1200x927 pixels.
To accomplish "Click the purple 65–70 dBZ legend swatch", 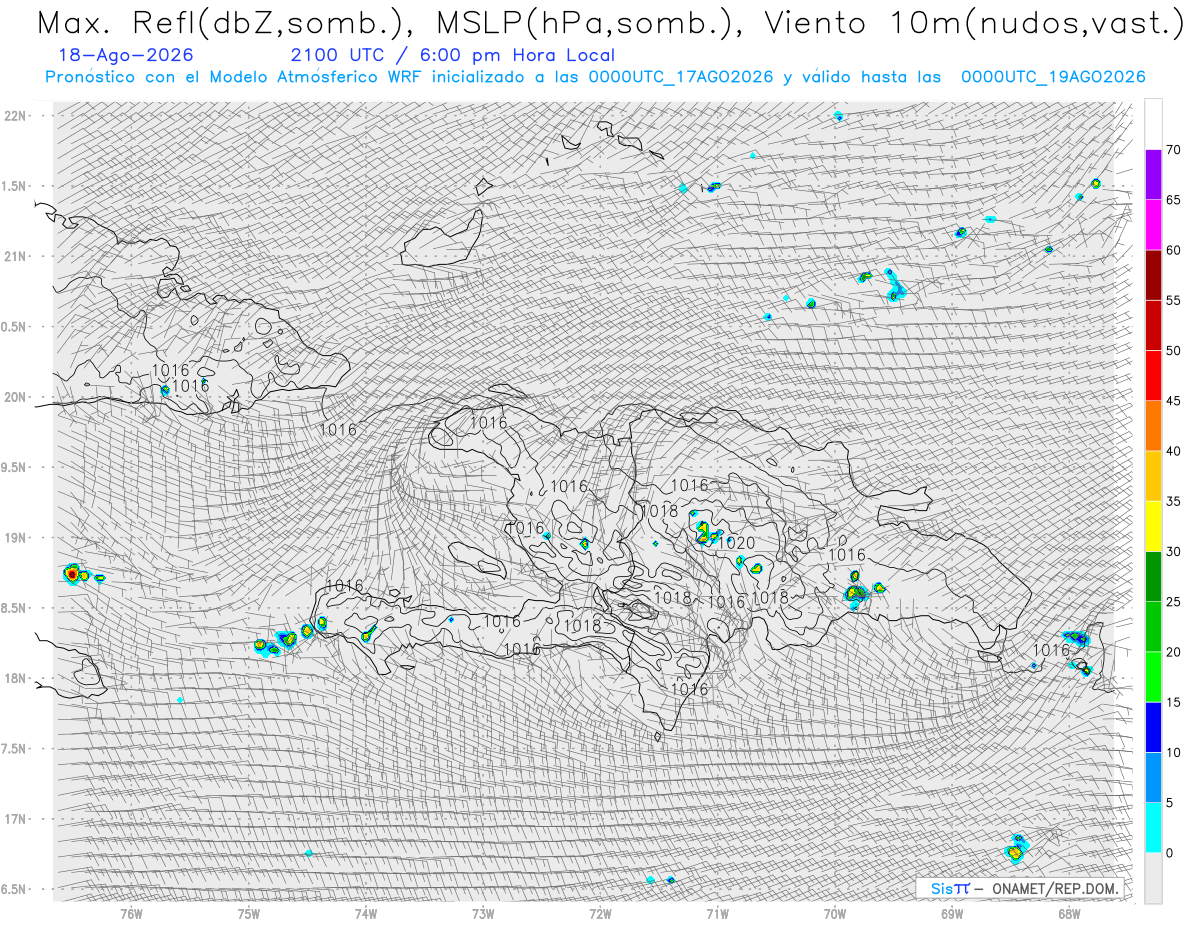I will pyautogui.click(x=1153, y=175).
